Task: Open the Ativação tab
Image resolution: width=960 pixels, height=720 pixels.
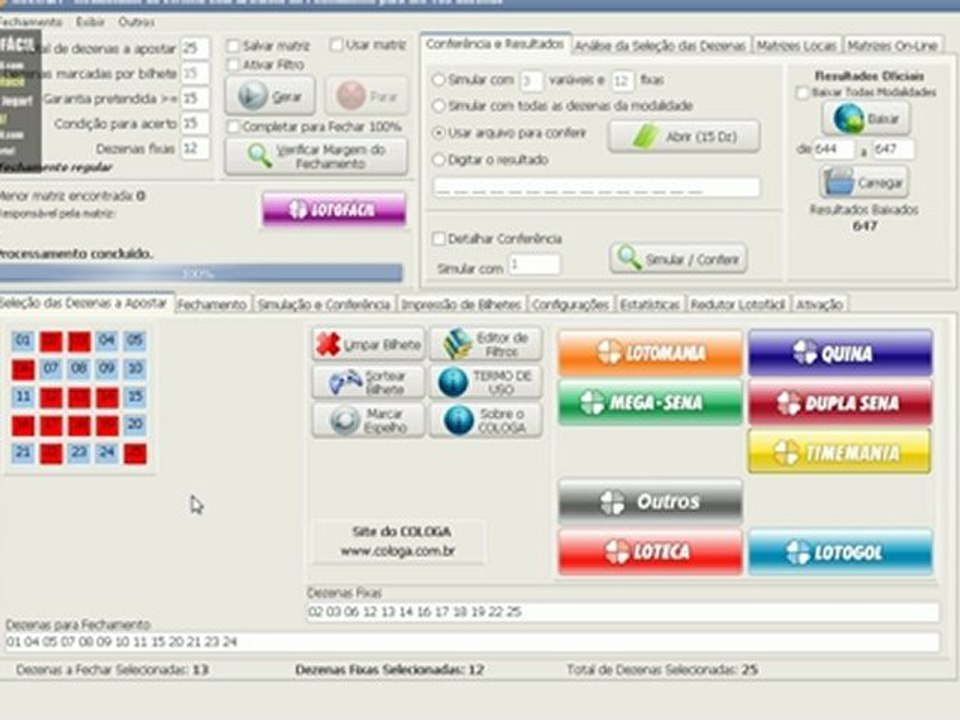Action: [x=819, y=304]
